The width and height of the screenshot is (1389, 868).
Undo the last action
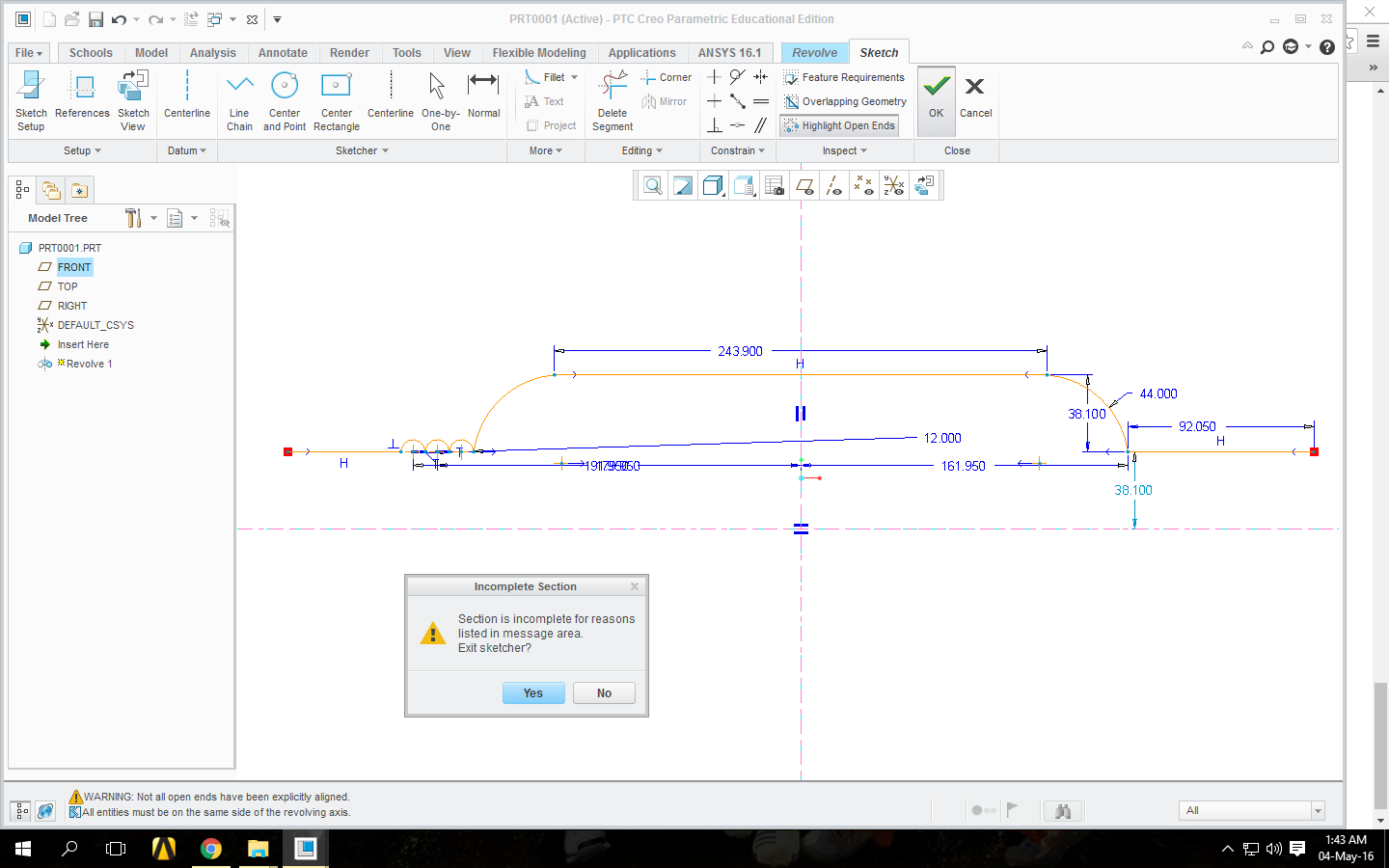coord(119,19)
